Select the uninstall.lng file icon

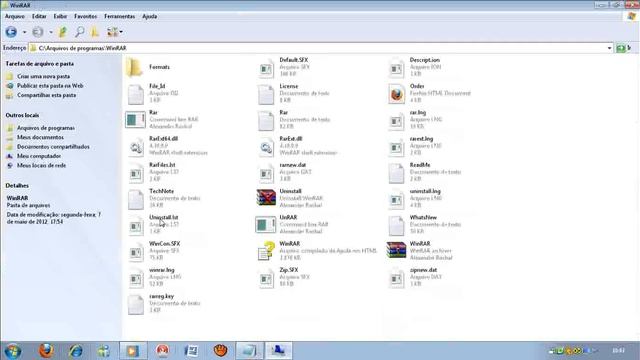point(396,200)
